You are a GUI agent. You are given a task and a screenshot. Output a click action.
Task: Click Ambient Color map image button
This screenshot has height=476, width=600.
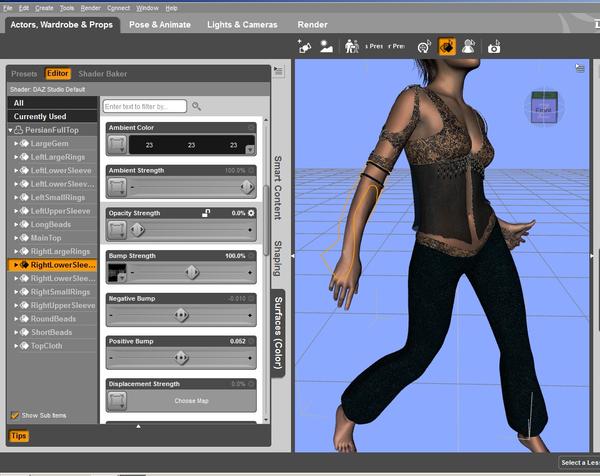[x=117, y=145]
